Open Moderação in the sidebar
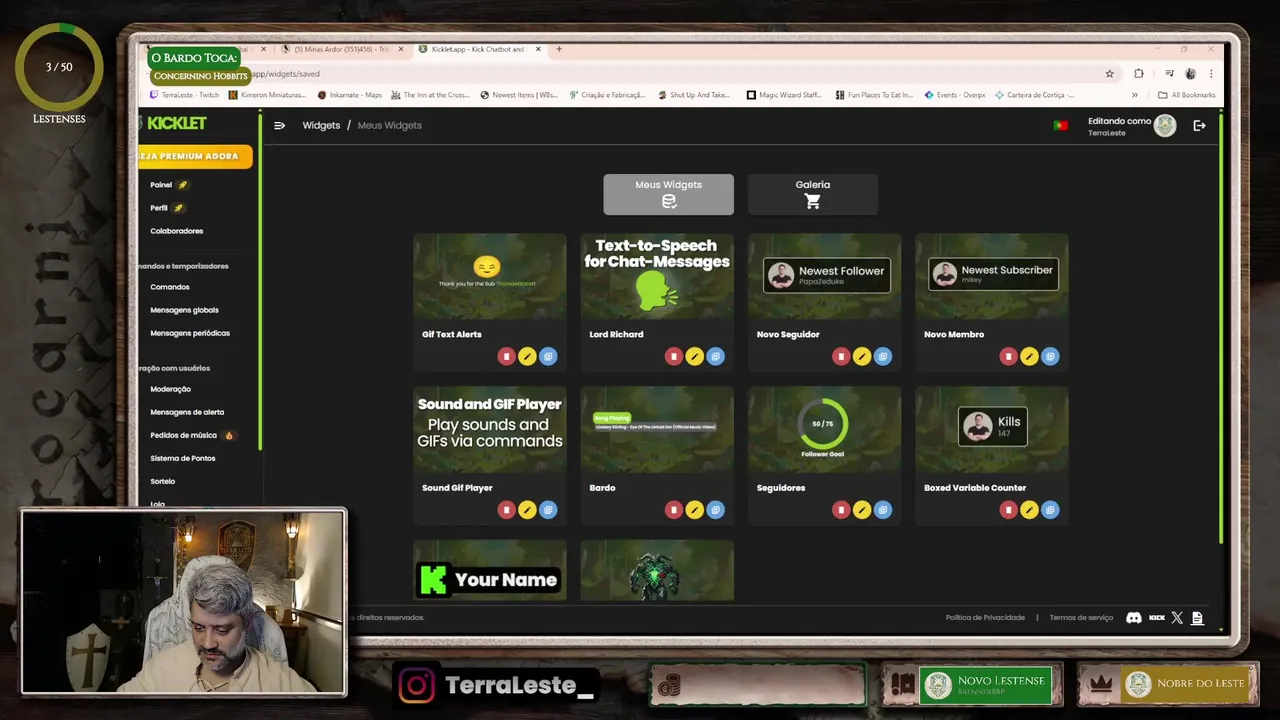This screenshot has height=720, width=1280. tap(170, 389)
